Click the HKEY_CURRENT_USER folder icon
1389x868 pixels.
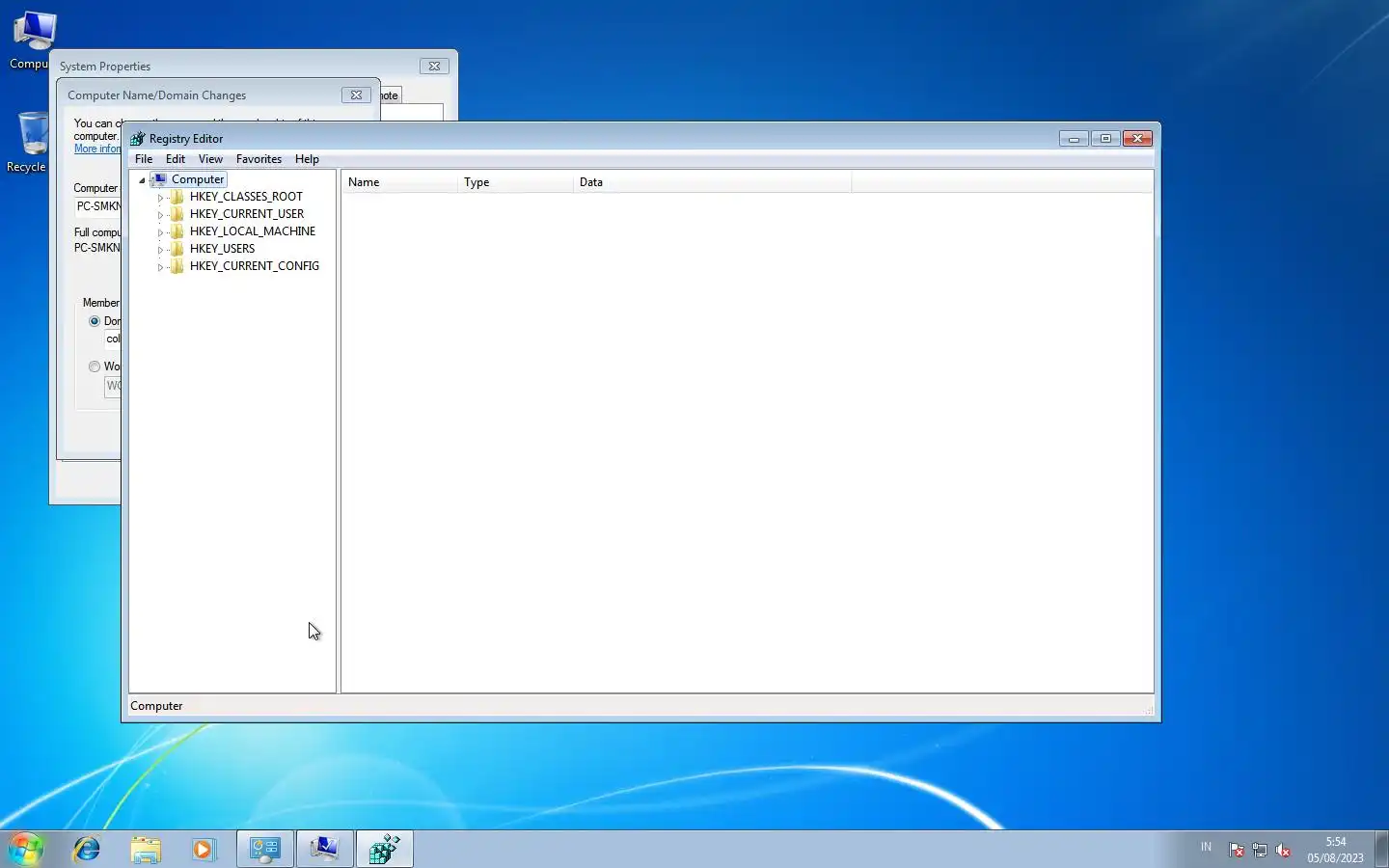coord(177,214)
